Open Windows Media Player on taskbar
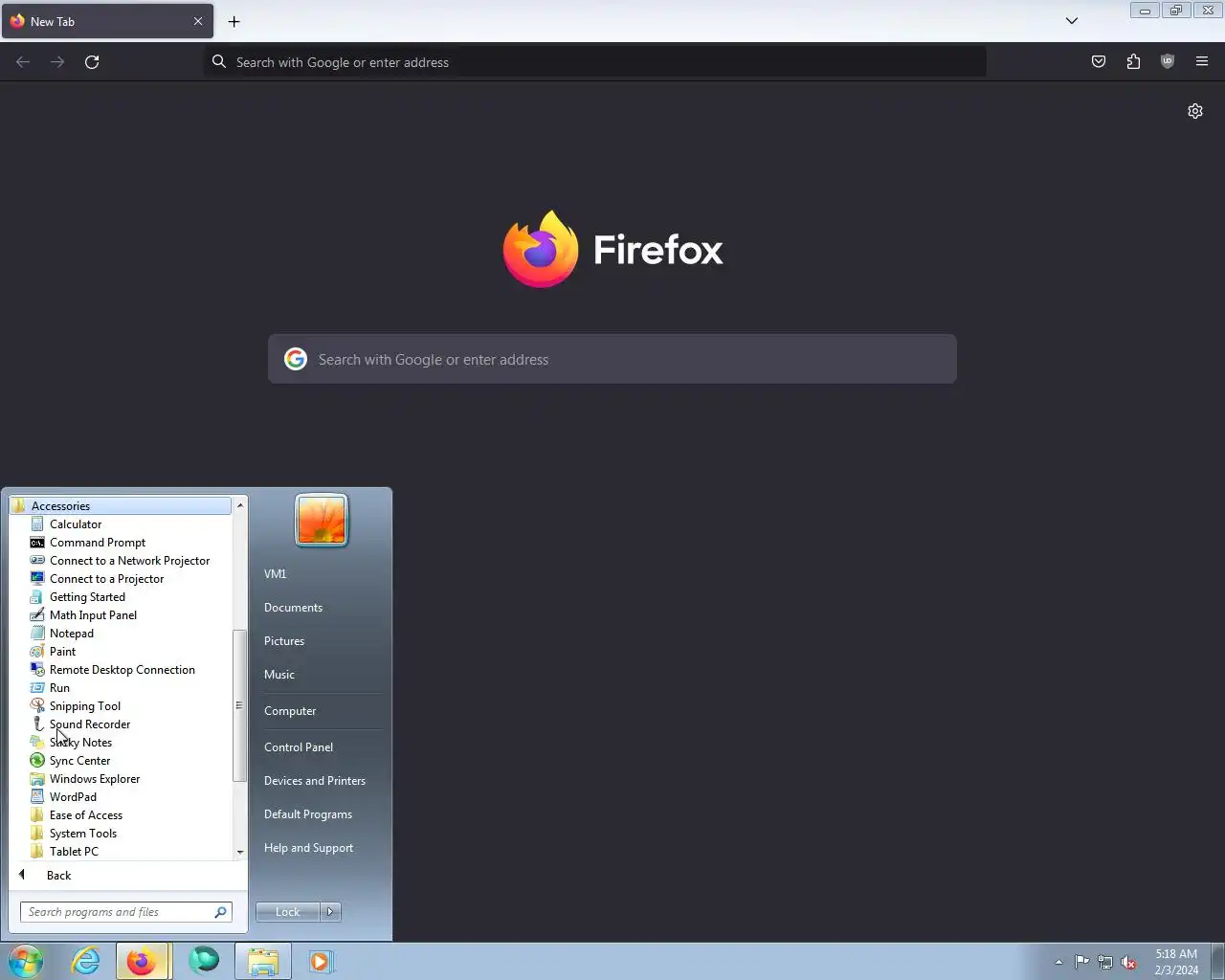This screenshot has height=980, width=1225. [321, 961]
